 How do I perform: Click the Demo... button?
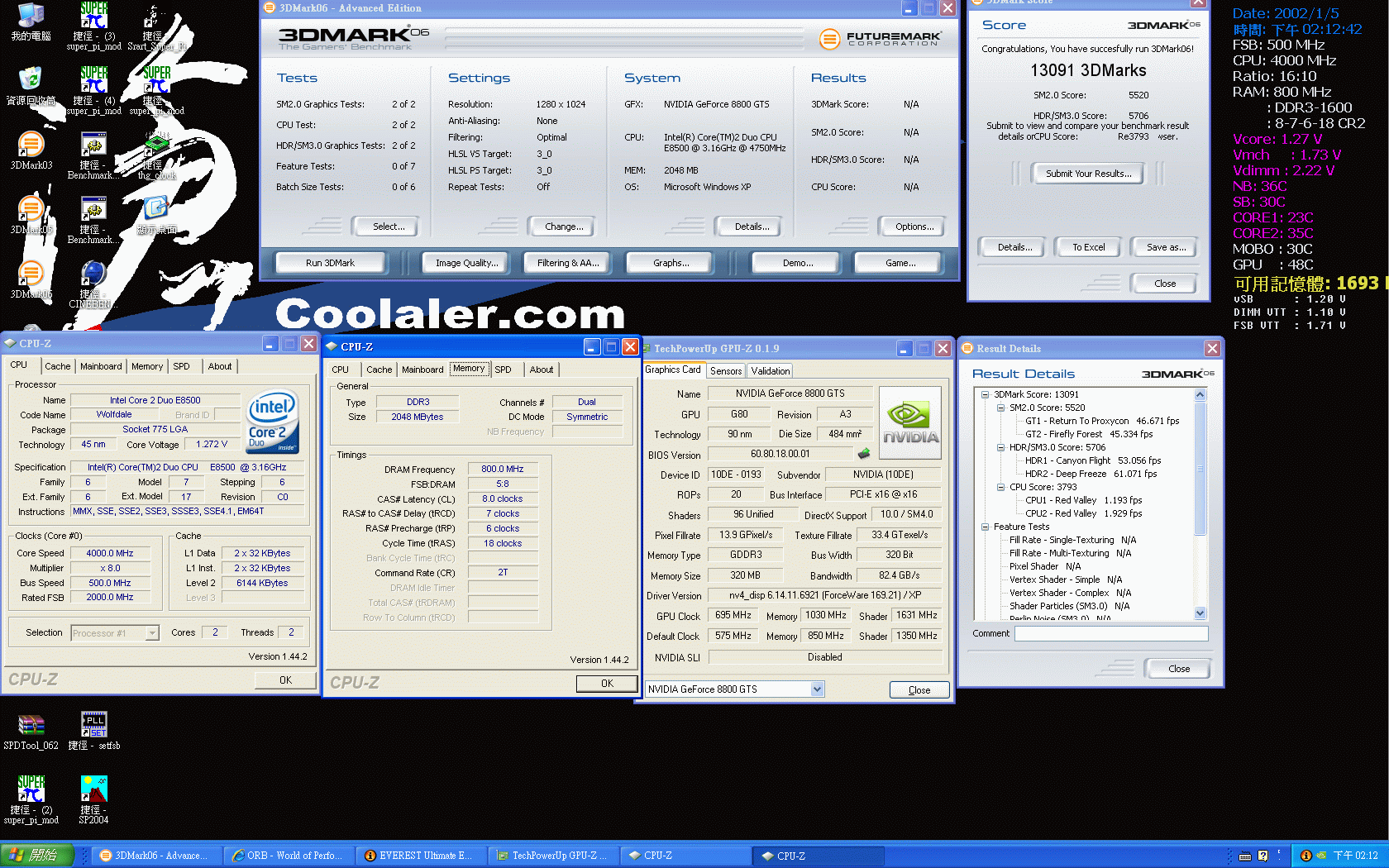(x=798, y=263)
